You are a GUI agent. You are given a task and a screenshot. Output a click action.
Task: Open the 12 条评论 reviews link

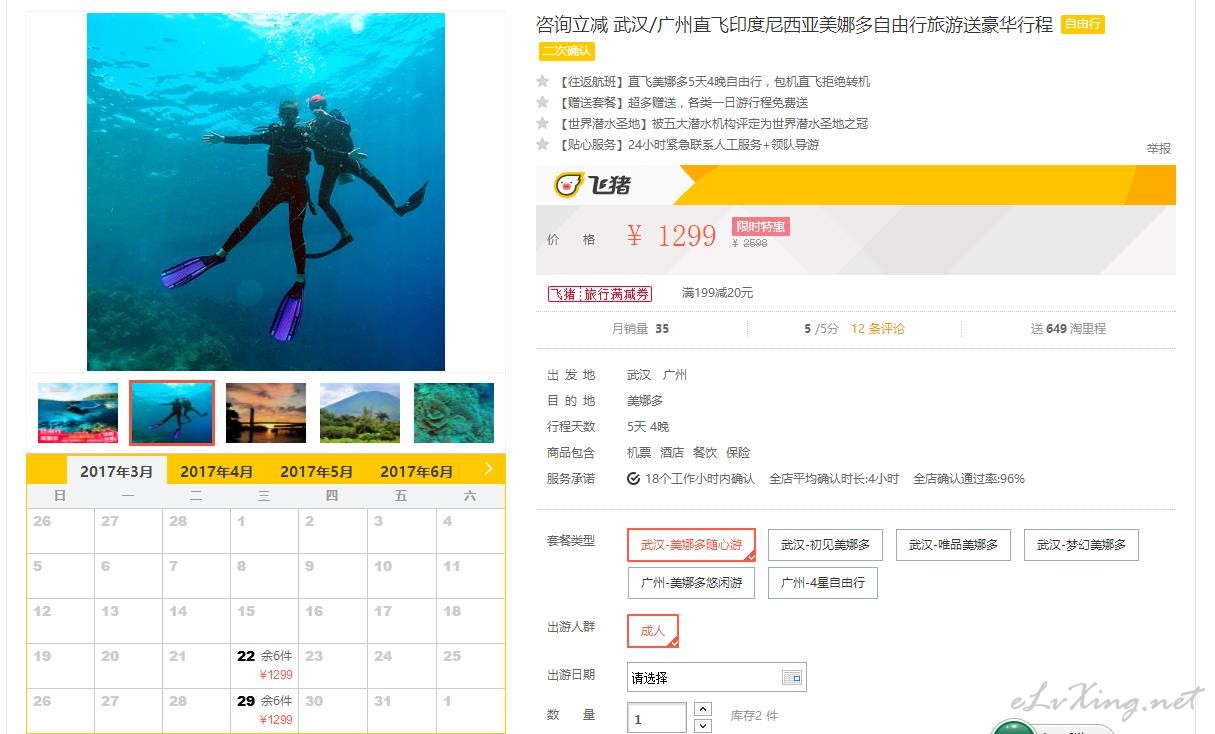click(878, 328)
